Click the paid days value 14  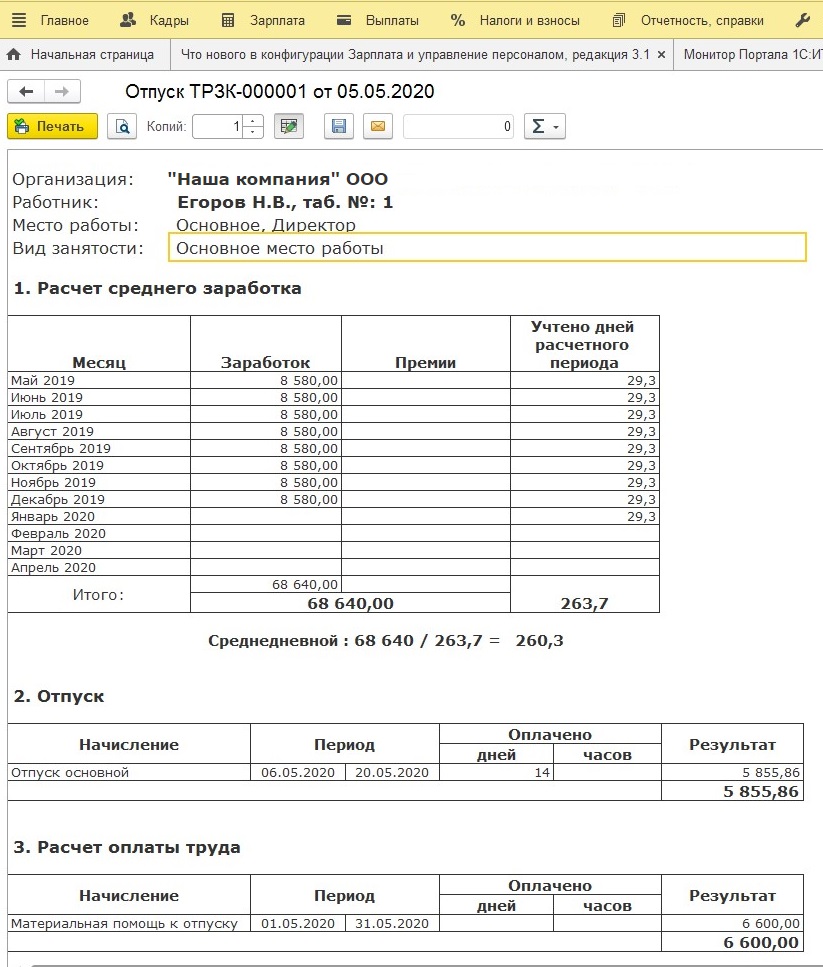click(x=496, y=772)
